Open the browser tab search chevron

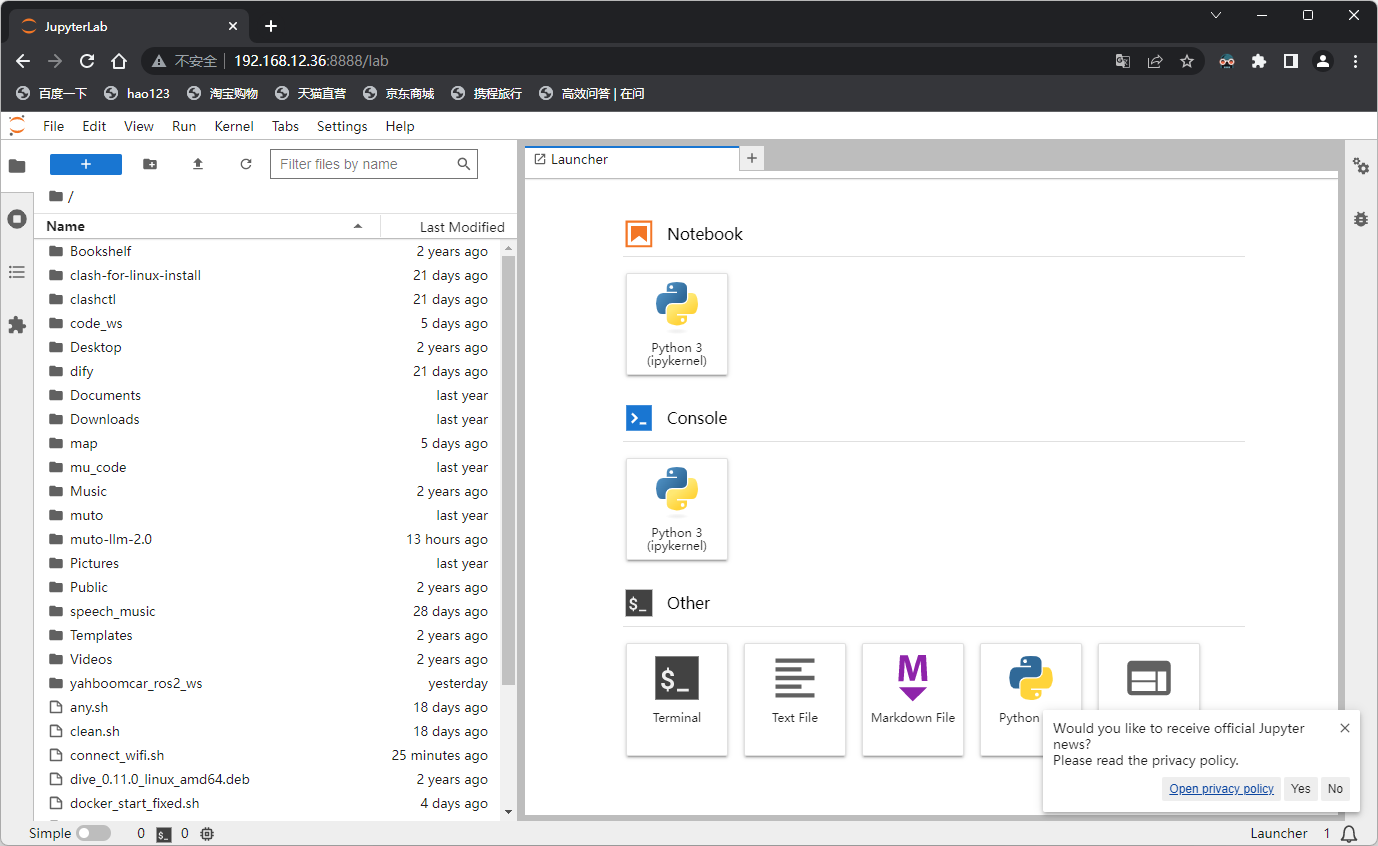1216,15
